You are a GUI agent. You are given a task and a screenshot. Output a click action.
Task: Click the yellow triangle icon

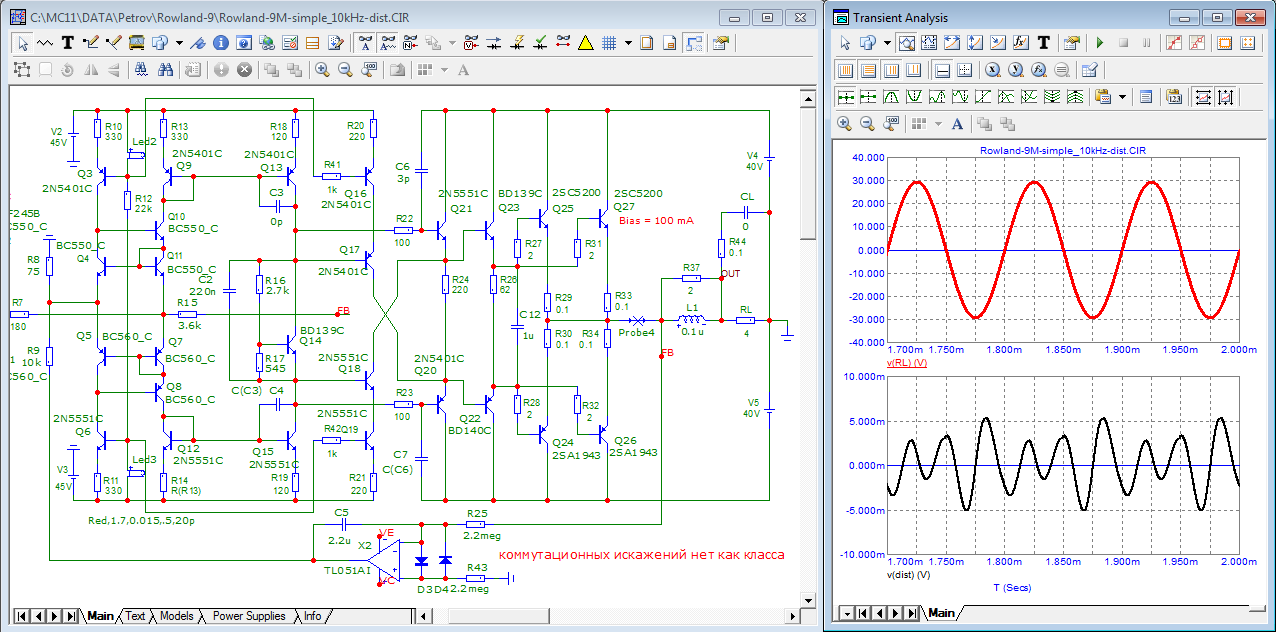coord(585,43)
